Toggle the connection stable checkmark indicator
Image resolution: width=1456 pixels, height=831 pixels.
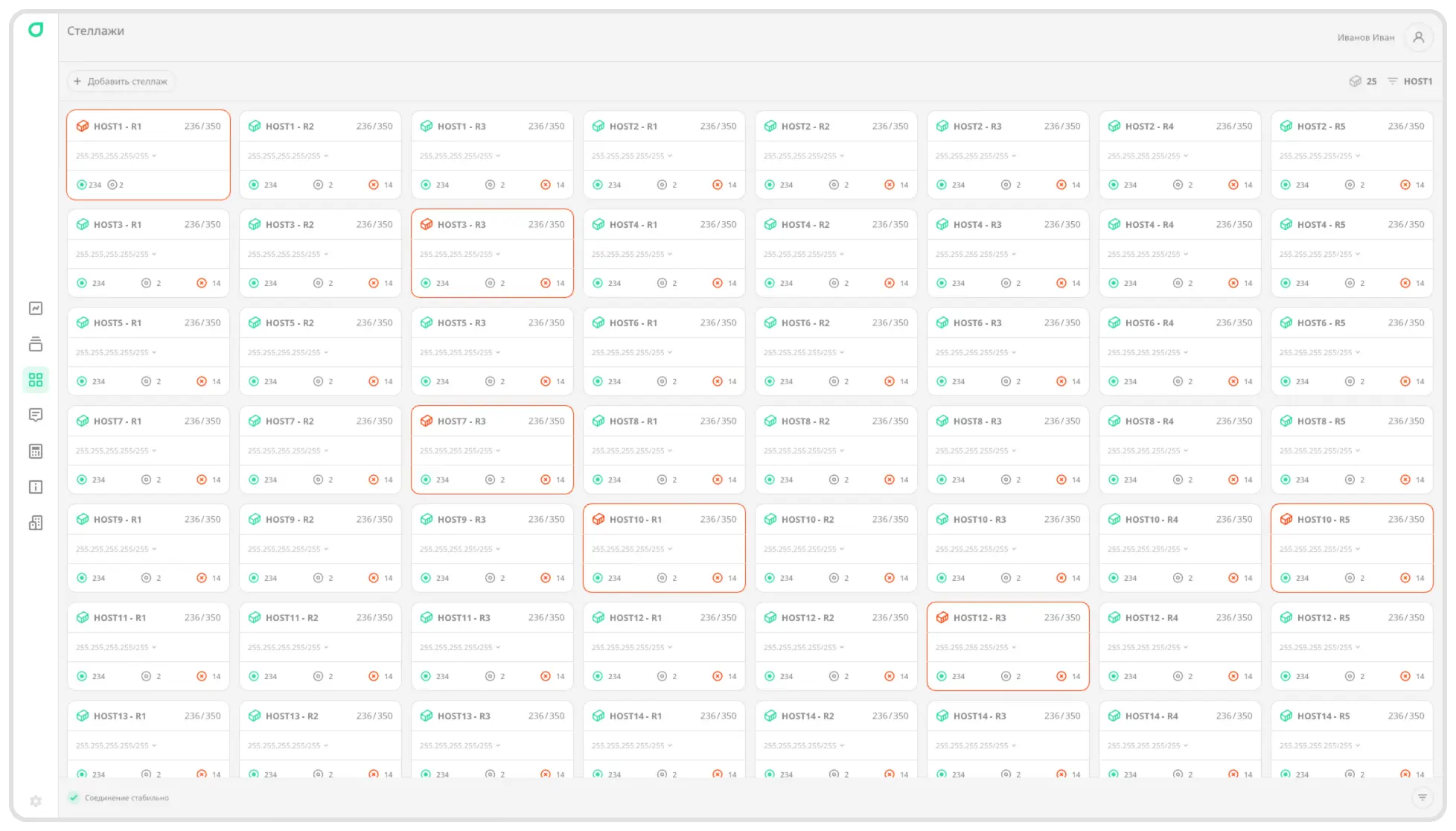pyautogui.click(x=74, y=797)
